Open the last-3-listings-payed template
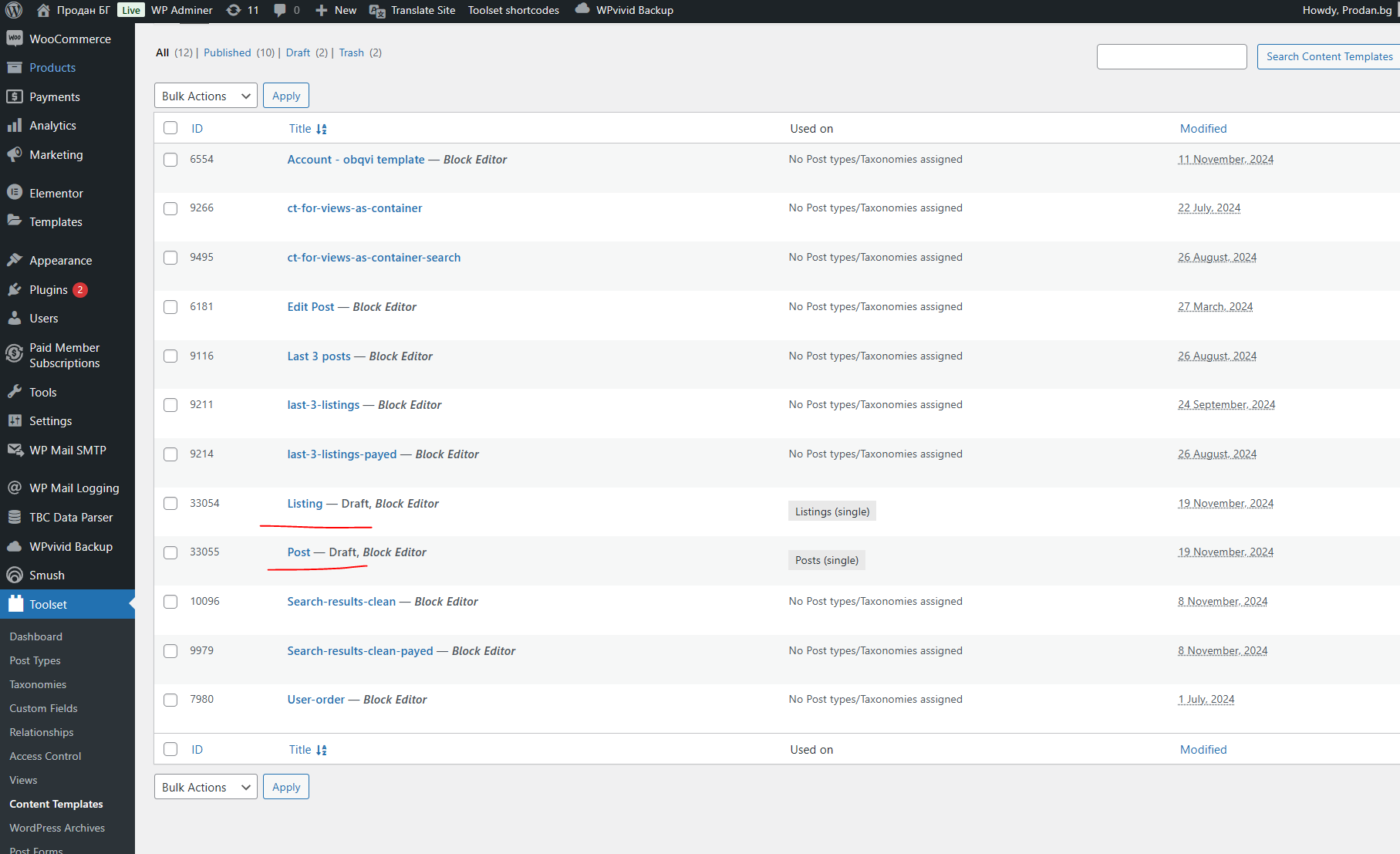Image resolution: width=1400 pixels, height=854 pixels. point(342,454)
